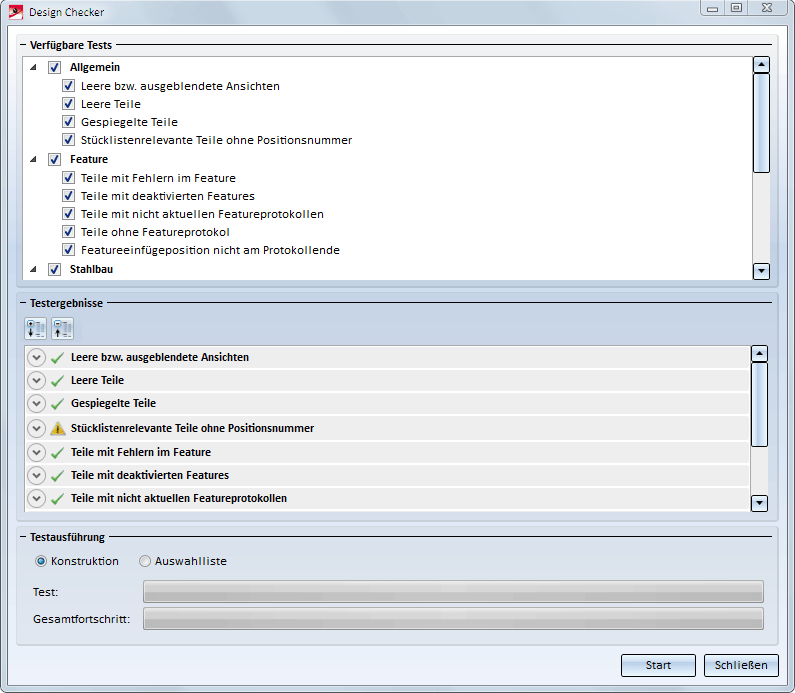Collapse the Stahlbau tree node
Screen dimensions: 795x693
pos(33,269)
